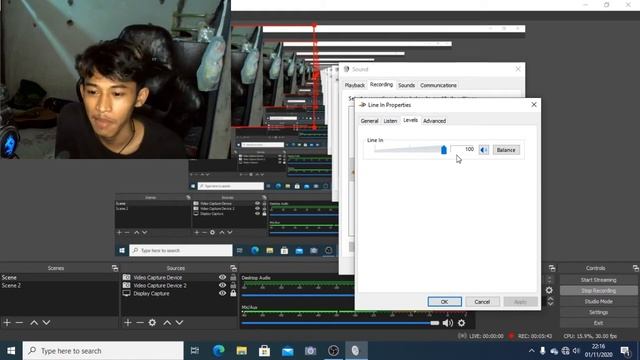Add a new scene with the plus icon
This screenshot has width=640, height=360.
(7, 323)
